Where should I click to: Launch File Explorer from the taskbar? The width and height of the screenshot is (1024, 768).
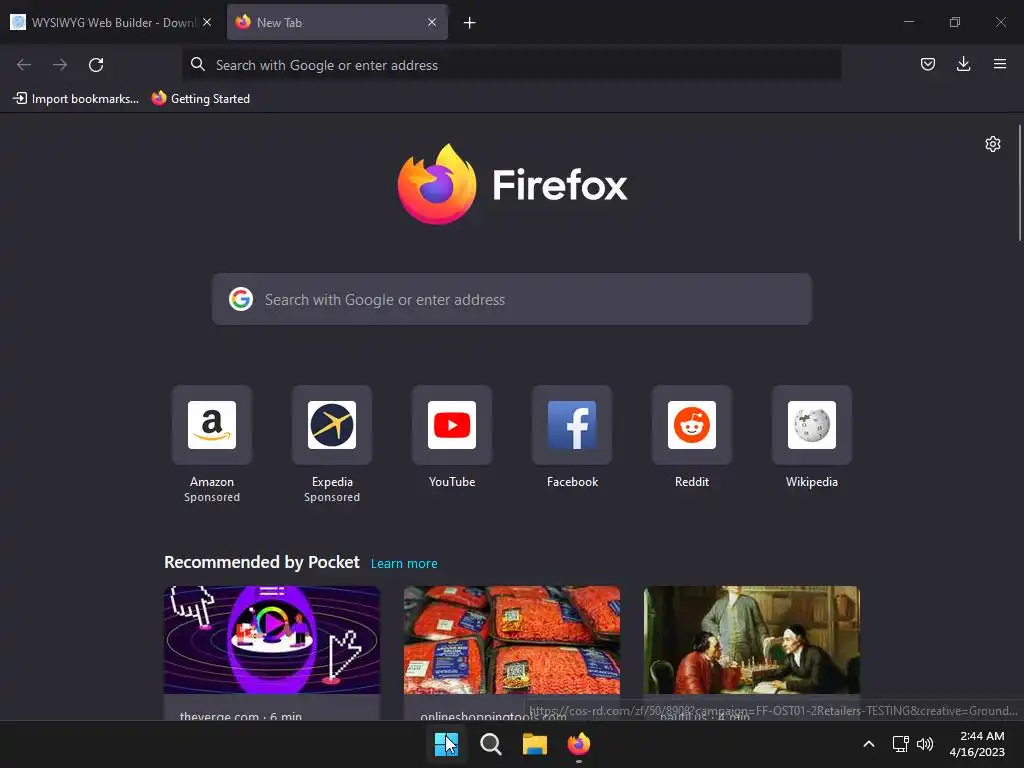[x=535, y=744]
